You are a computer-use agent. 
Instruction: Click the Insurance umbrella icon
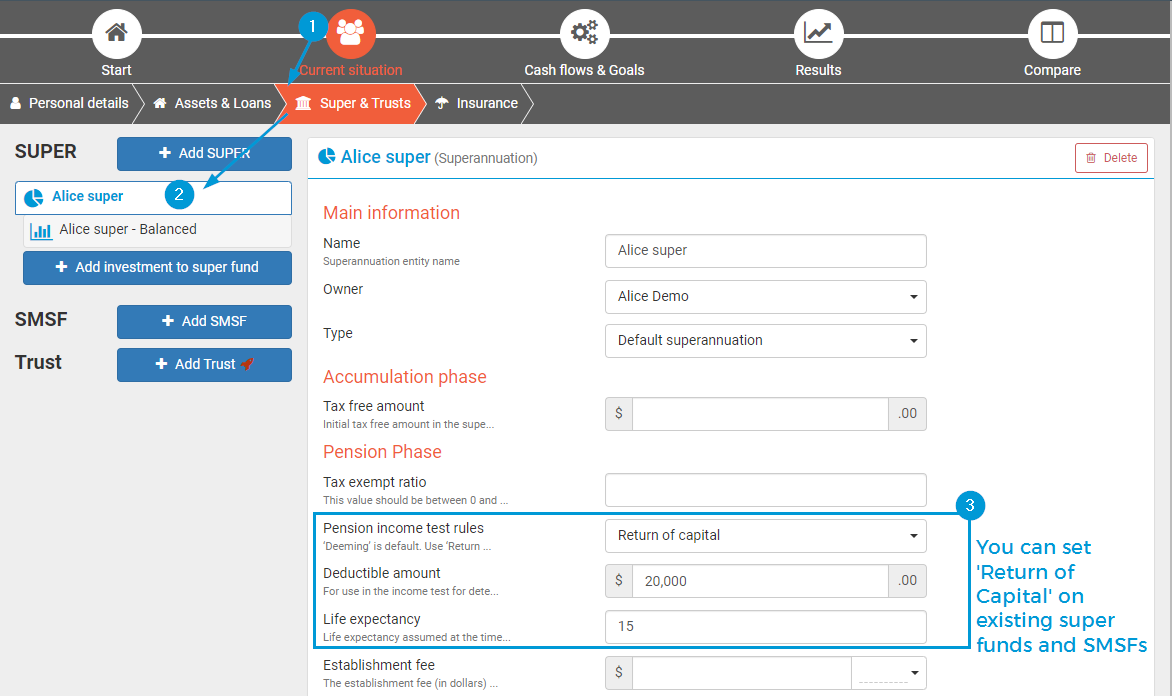[x=442, y=104]
